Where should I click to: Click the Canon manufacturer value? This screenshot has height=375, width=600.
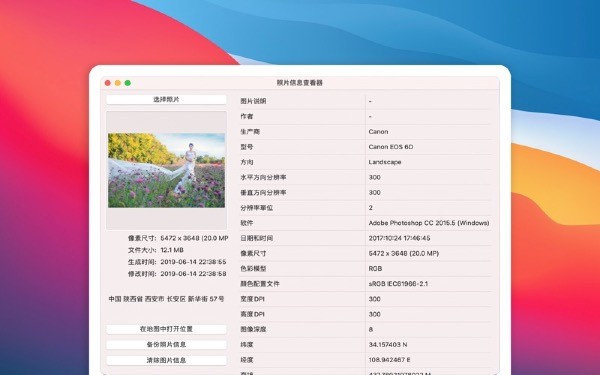(378, 132)
